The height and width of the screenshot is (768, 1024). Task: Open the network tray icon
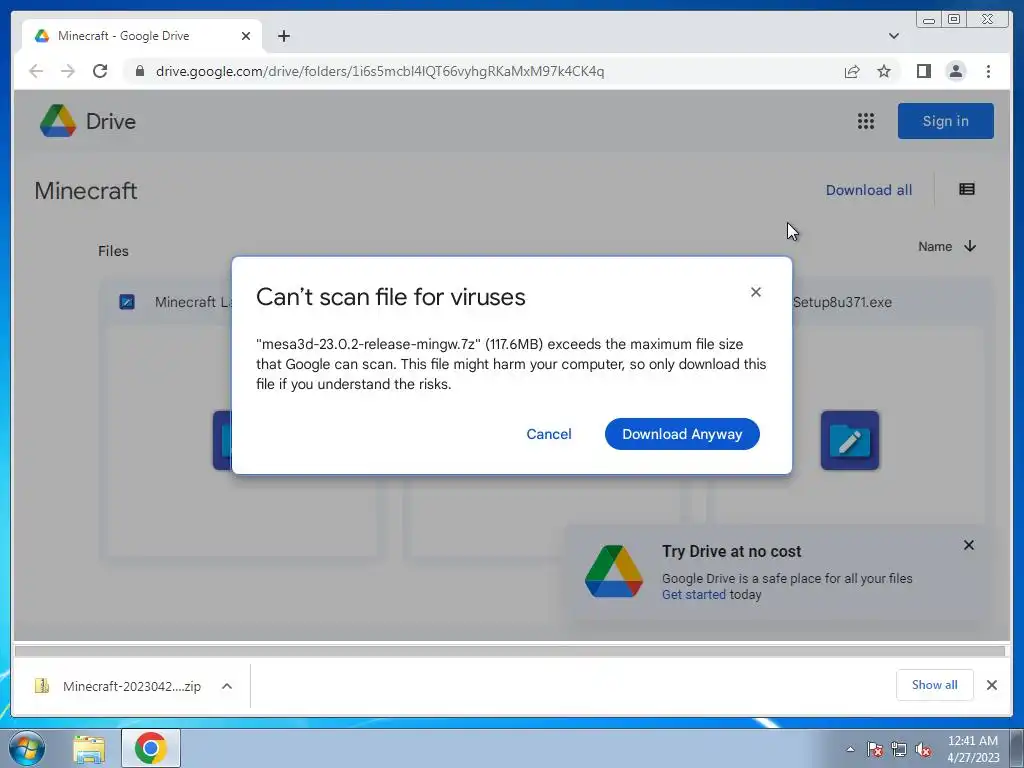[x=898, y=749]
